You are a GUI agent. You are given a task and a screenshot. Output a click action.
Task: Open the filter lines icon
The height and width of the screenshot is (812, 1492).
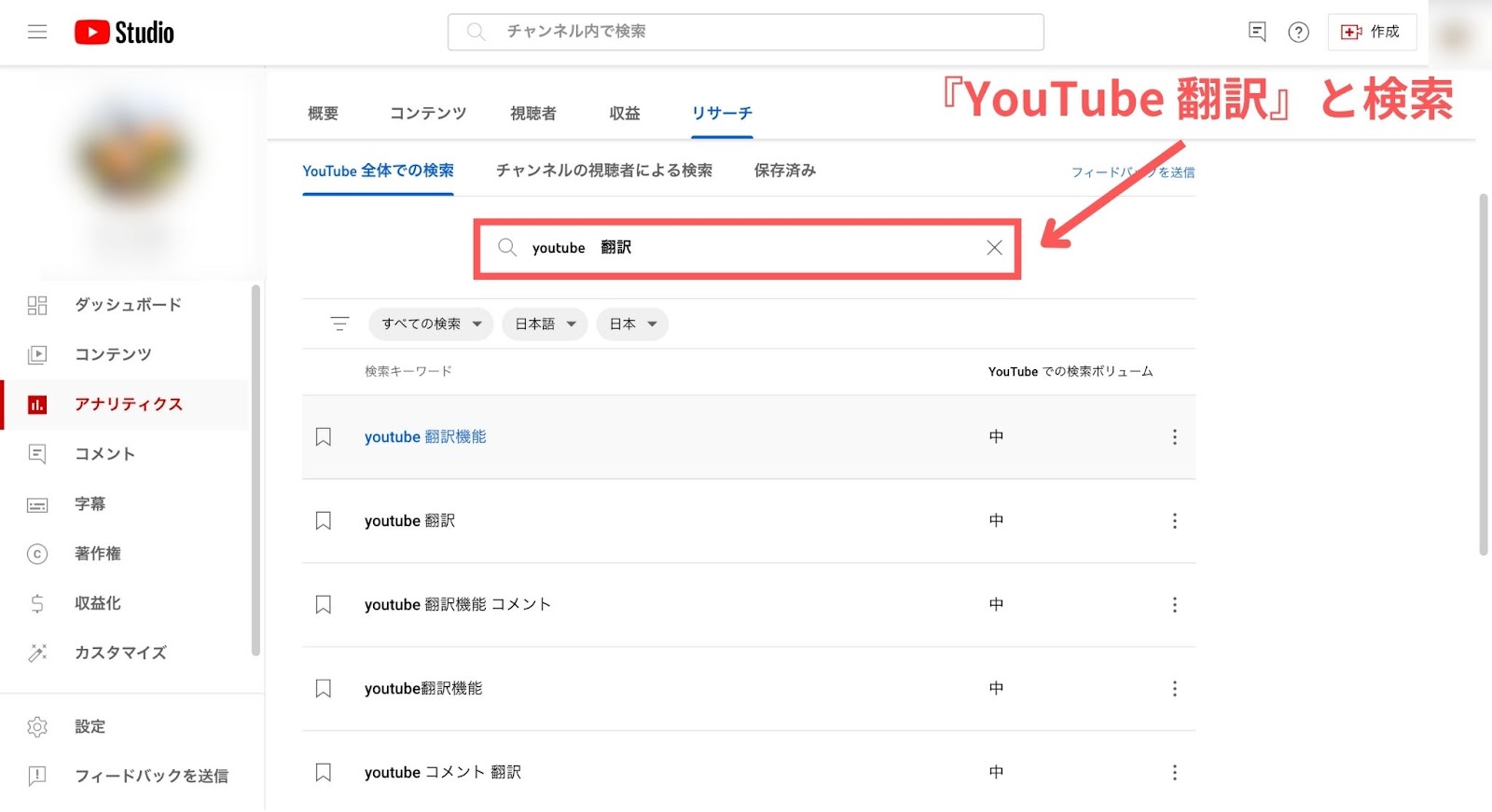[339, 323]
